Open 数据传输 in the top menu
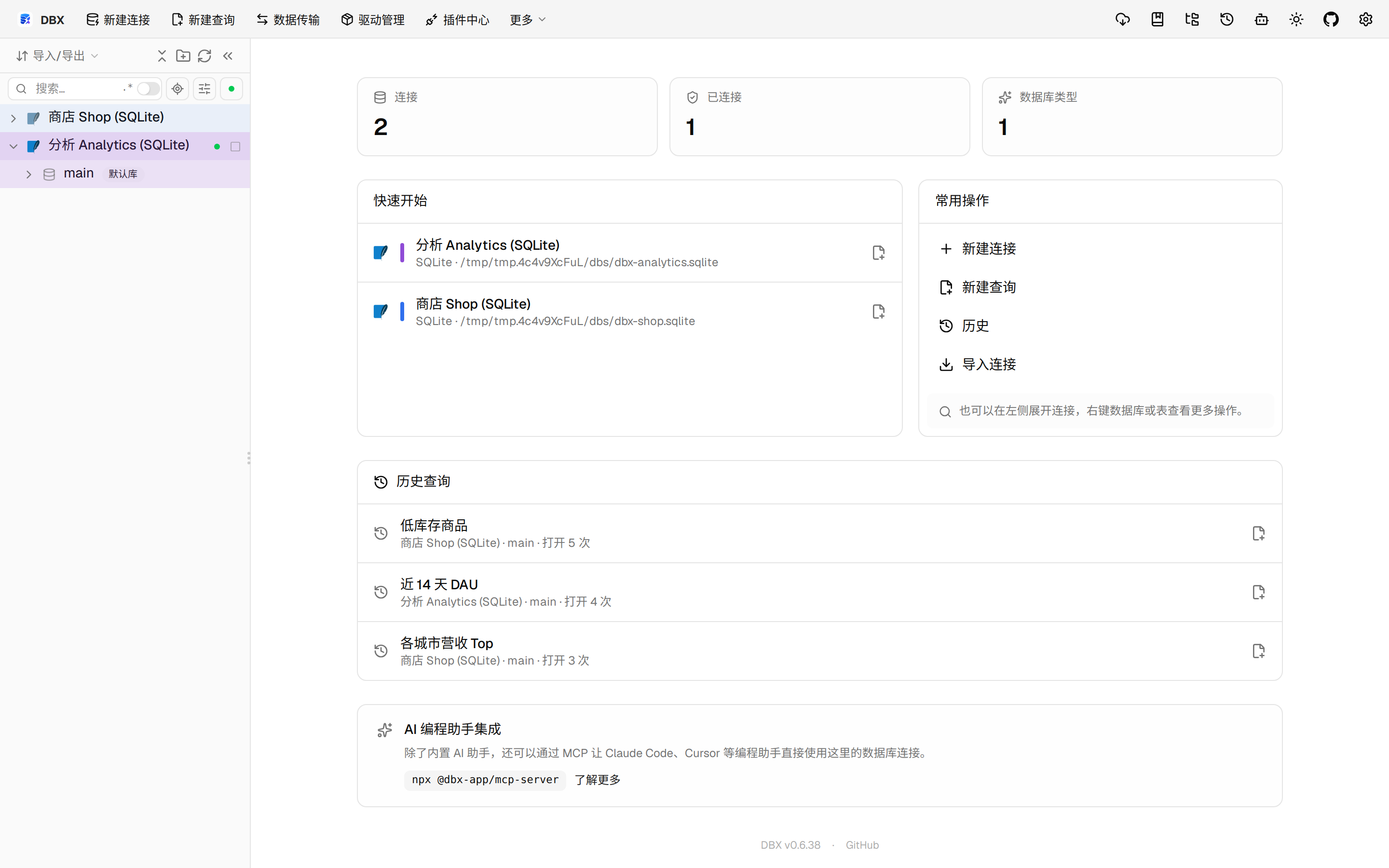1389x868 pixels. (x=287, y=19)
